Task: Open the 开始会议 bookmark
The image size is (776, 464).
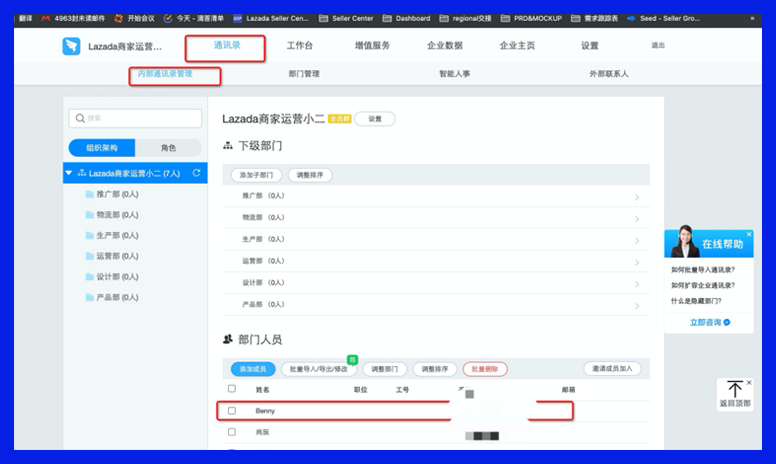Action: [135, 18]
